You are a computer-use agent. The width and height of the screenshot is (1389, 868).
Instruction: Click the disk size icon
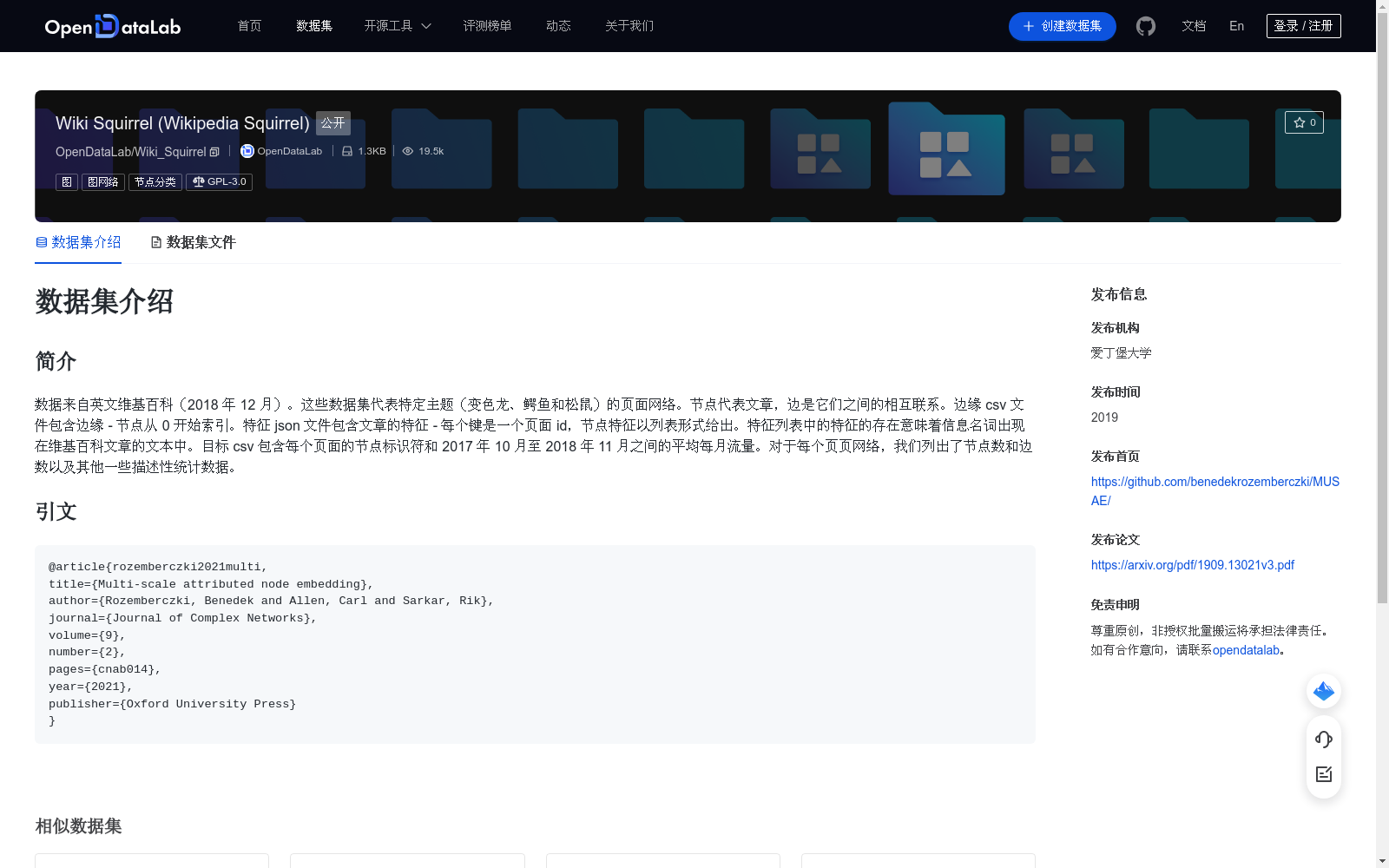[347, 151]
